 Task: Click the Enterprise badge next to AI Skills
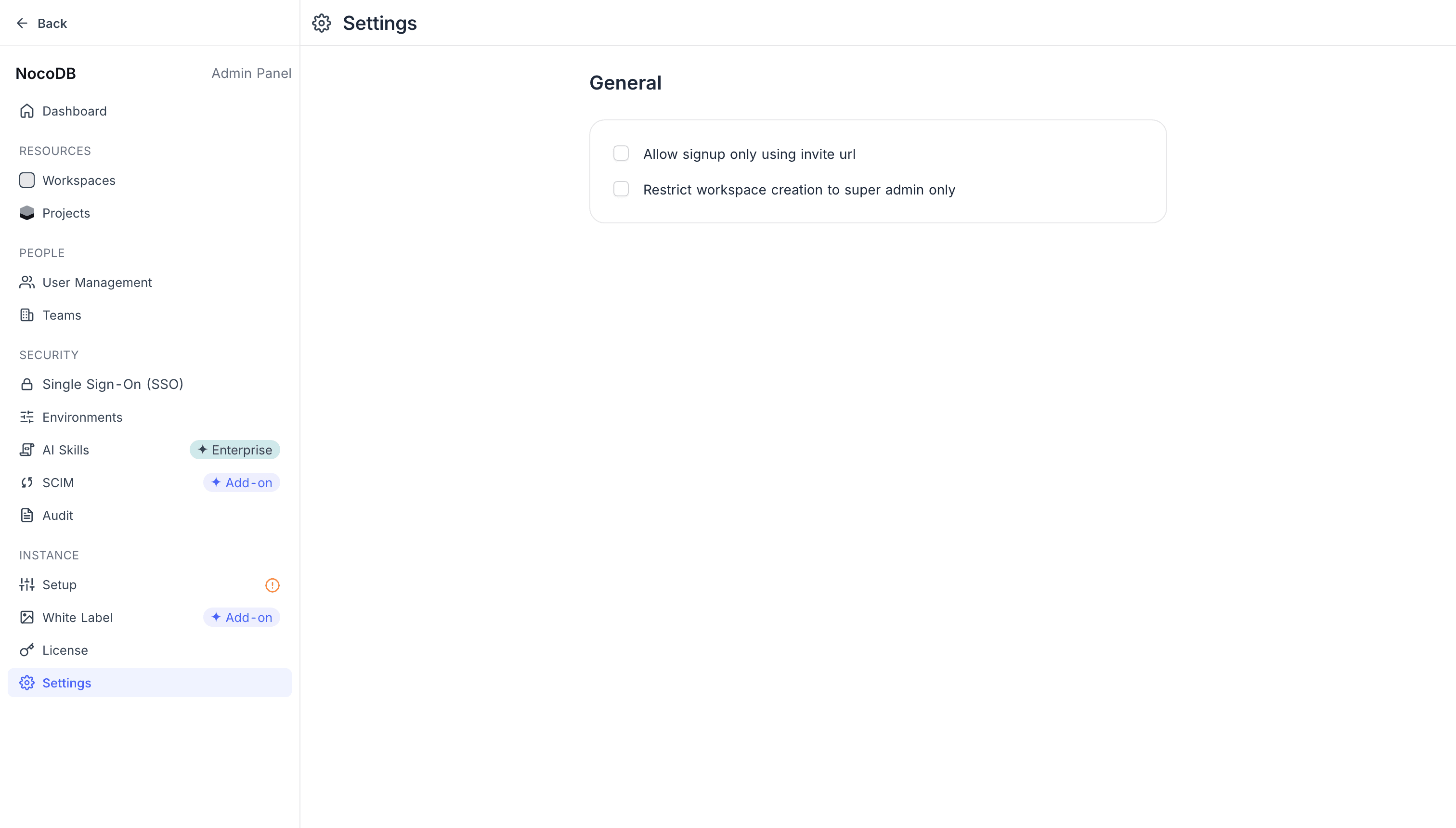click(x=235, y=450)
